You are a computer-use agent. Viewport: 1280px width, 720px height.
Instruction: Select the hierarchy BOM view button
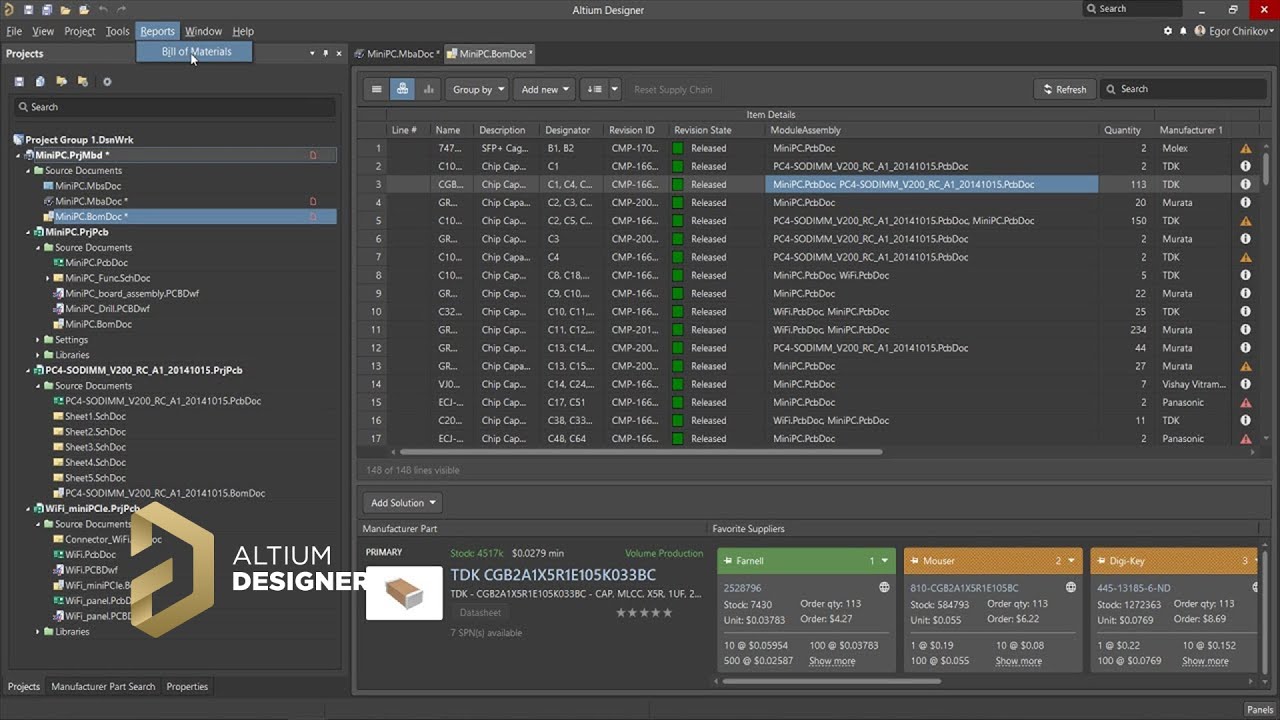pos(403,89)
